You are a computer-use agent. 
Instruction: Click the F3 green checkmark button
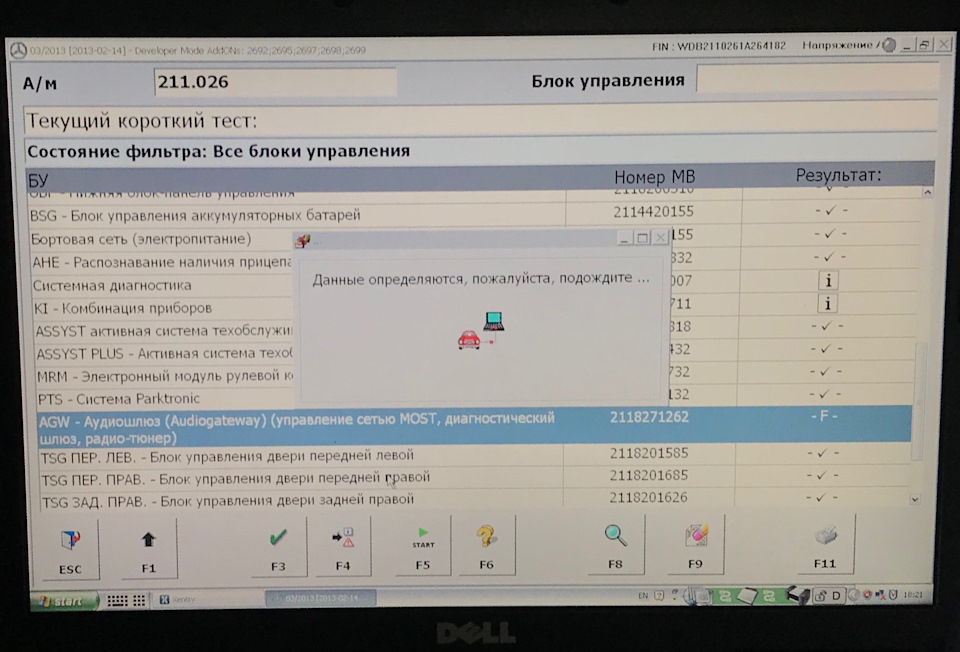click(278, 547)
